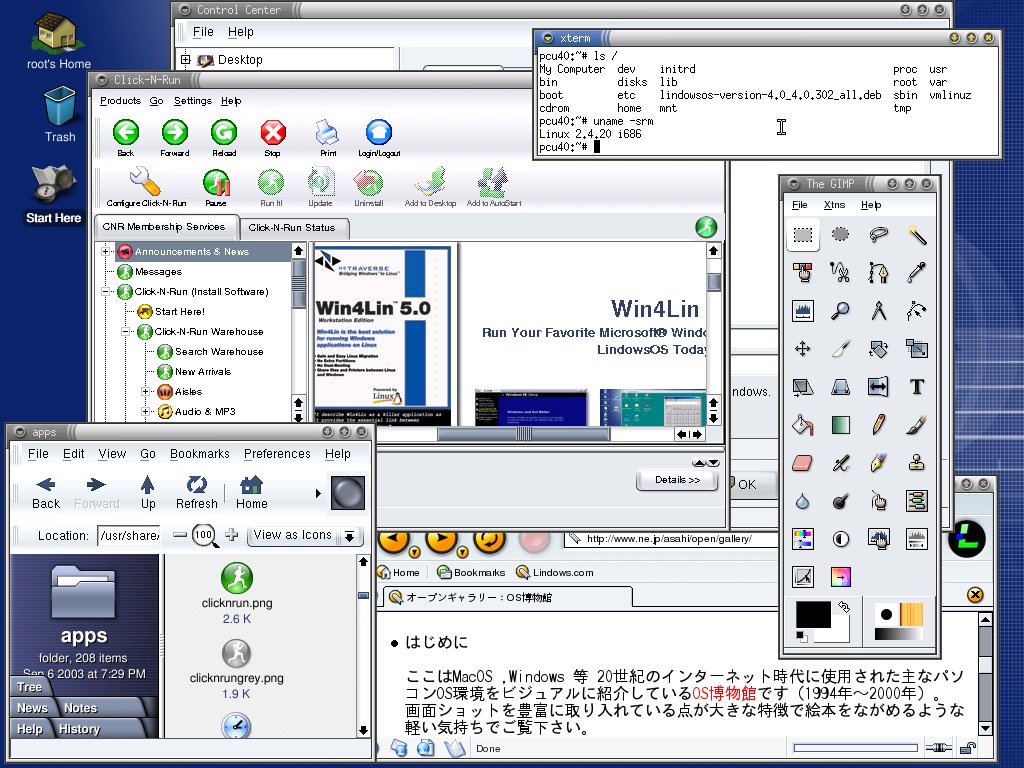Select the Intelligent Scissors tool in GIMP
This screenshot has width=1024, height=768.
(x=840, y=272)
